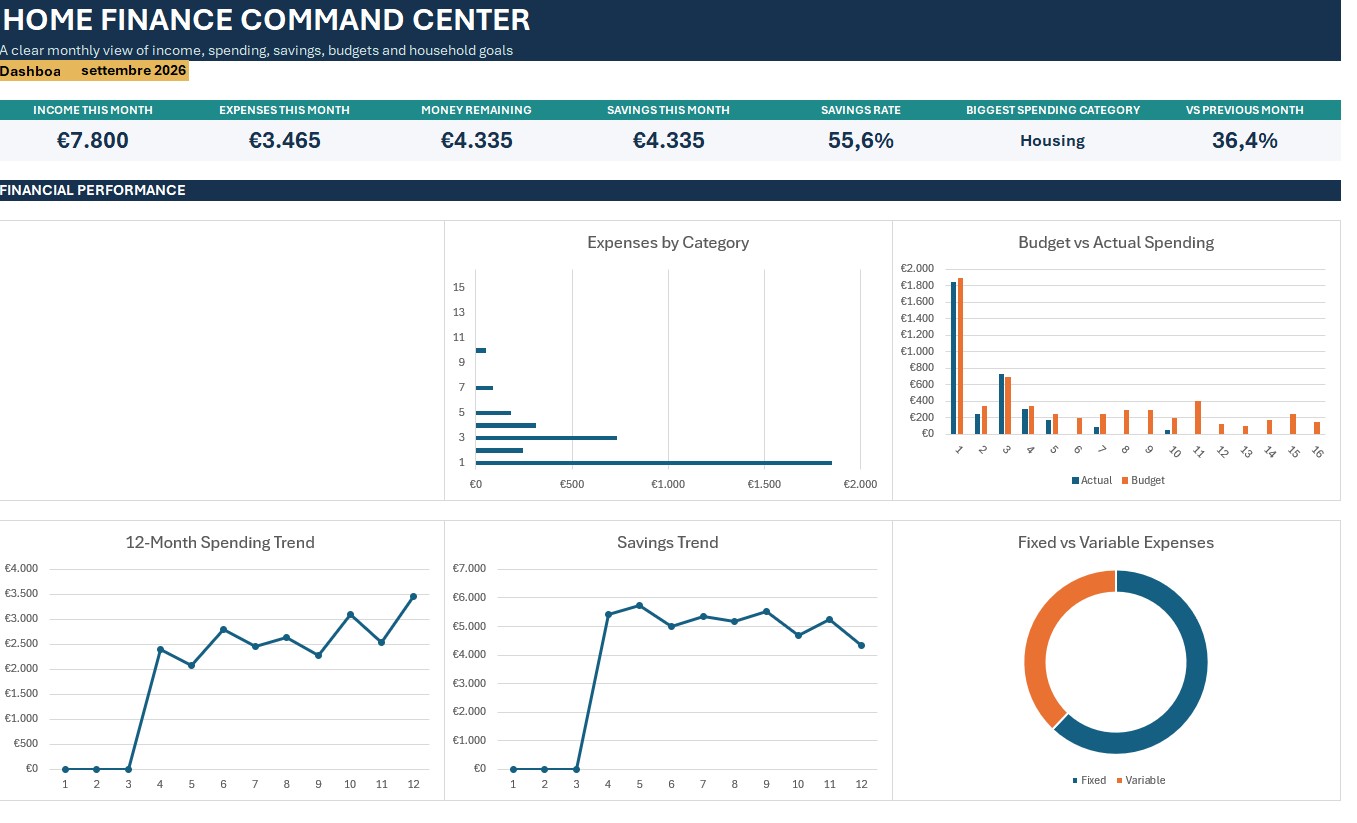Screen dimensions: 1357x823
Task: Select the '12-Month Spending Trend' chart title
Action: pyautogui.click(x=220, y=542)
